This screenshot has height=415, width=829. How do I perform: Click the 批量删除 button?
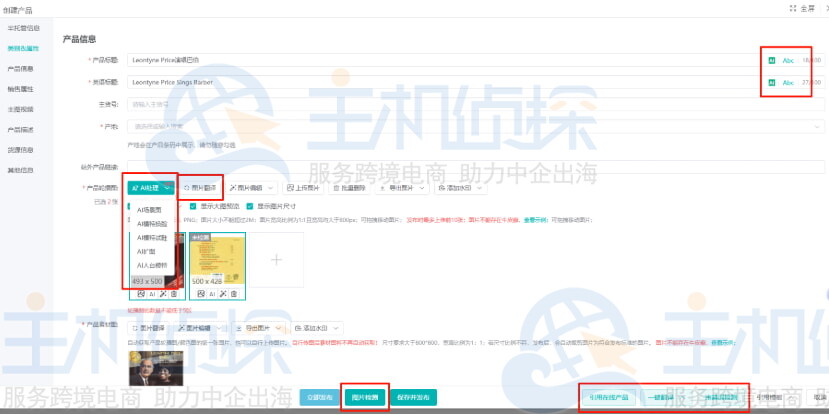click(350, 188)
